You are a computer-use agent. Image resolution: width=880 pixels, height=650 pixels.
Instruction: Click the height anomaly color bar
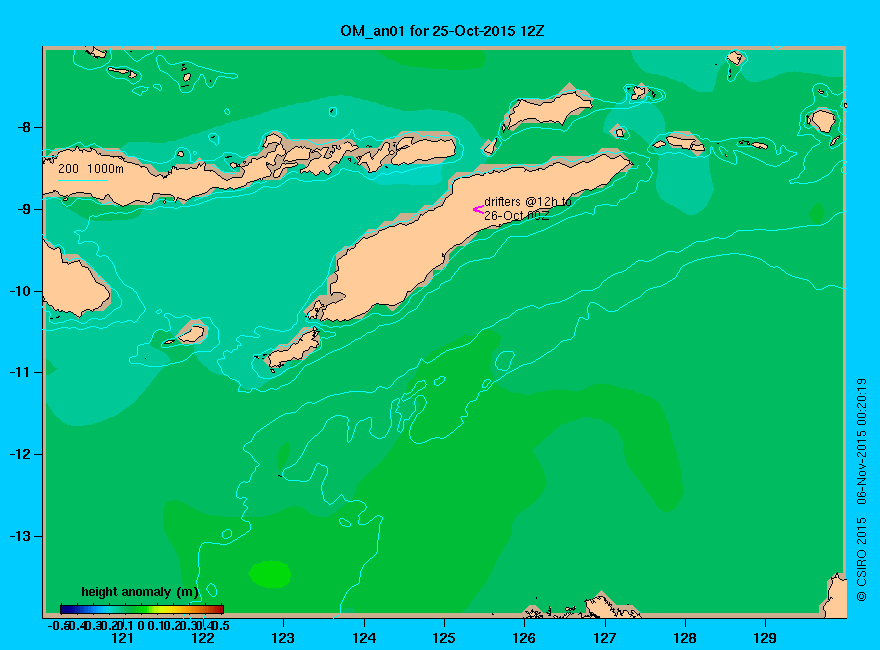coord(142,609)
